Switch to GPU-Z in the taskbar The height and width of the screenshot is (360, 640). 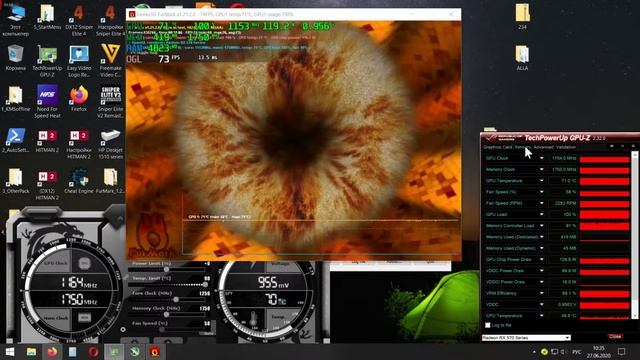point(114,351)
